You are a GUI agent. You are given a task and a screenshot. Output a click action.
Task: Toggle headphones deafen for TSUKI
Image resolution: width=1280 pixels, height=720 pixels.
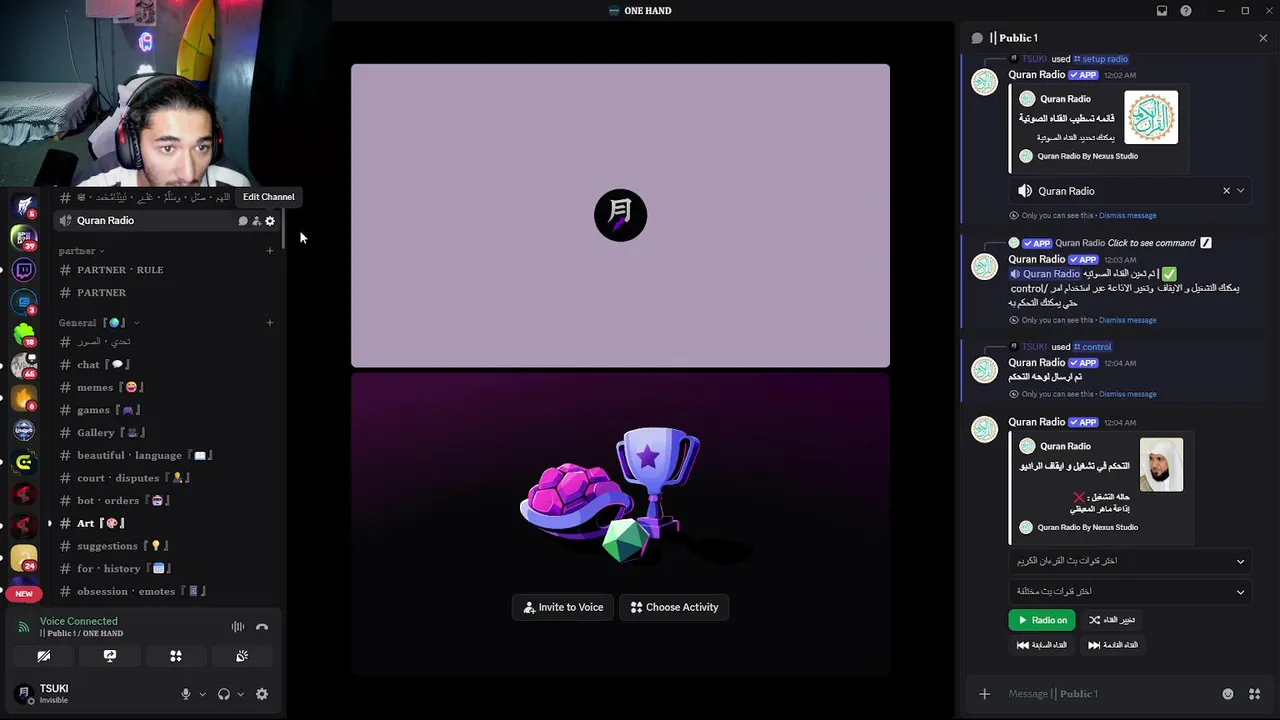coord(224,694)
